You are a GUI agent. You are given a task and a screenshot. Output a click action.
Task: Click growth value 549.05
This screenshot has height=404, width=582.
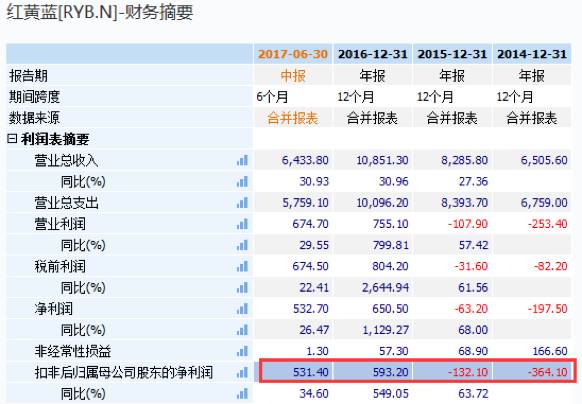[390, 393]
